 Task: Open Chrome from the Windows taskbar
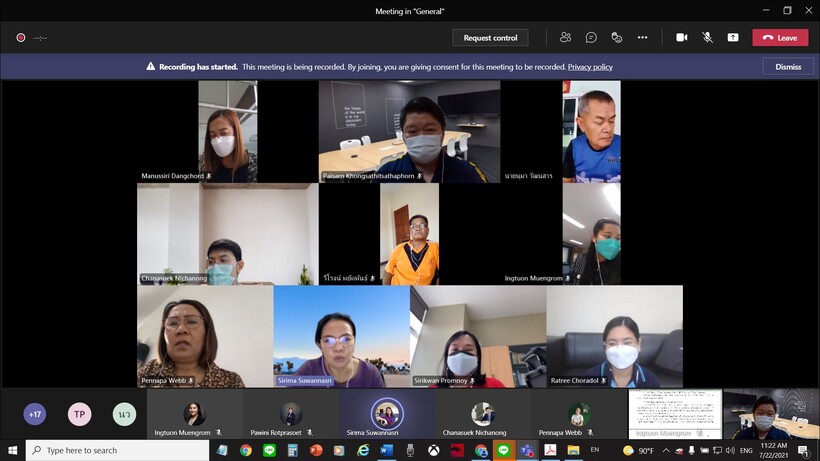[x=246, y=451]
